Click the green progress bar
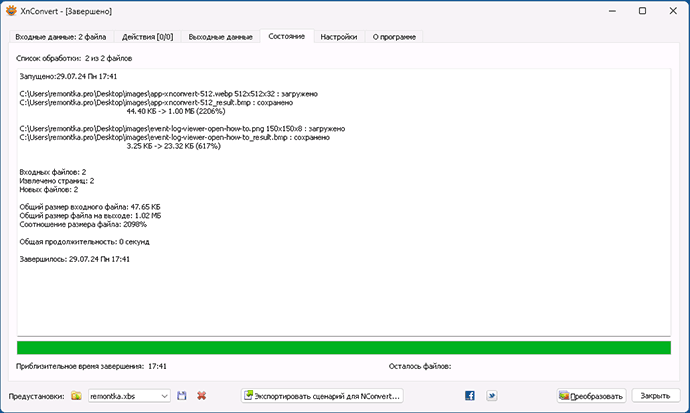Screen dimensions: 690x413 coord(344,347)
